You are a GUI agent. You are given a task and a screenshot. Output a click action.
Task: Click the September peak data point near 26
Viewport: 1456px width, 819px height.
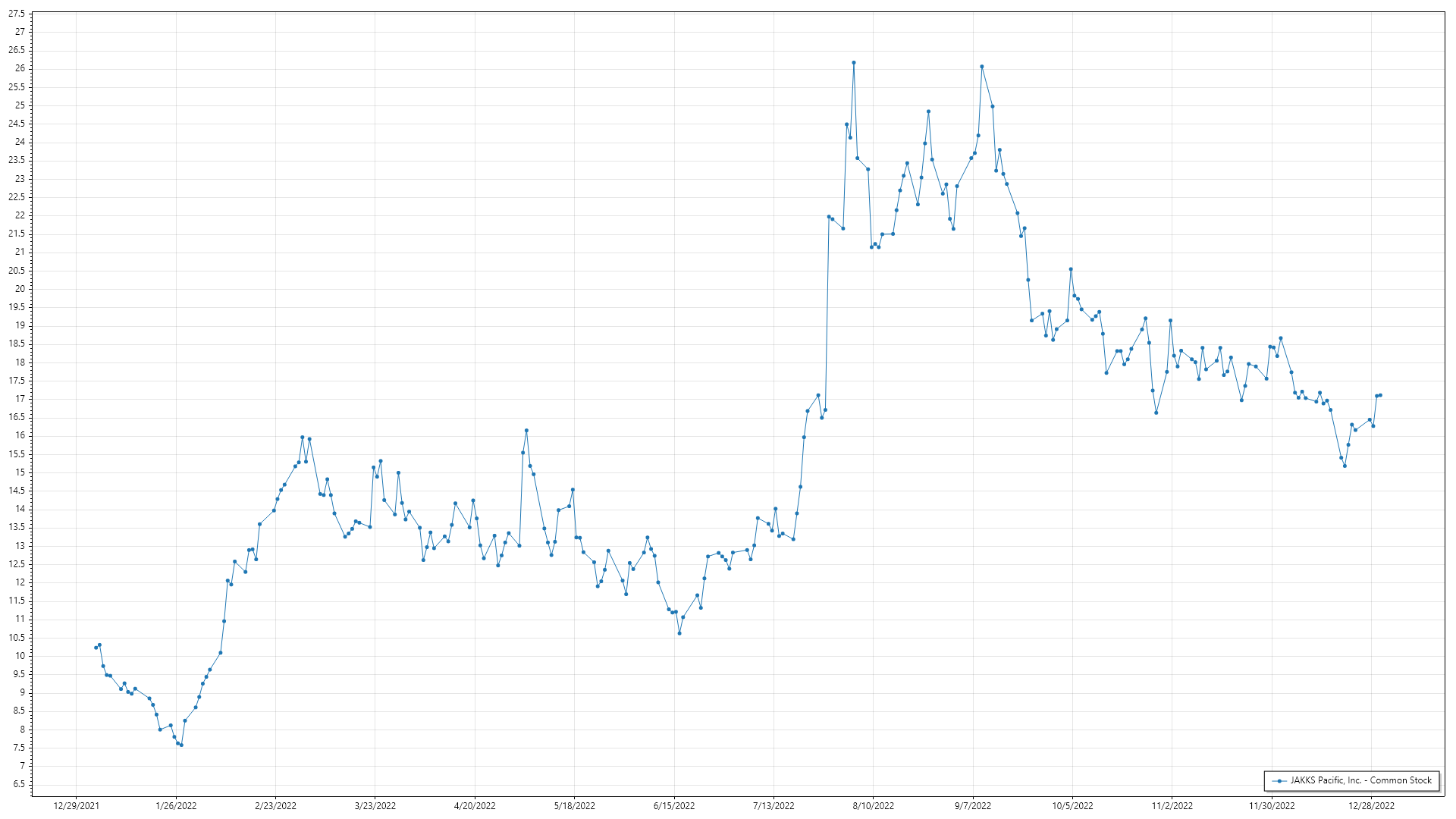pos(982,67)
